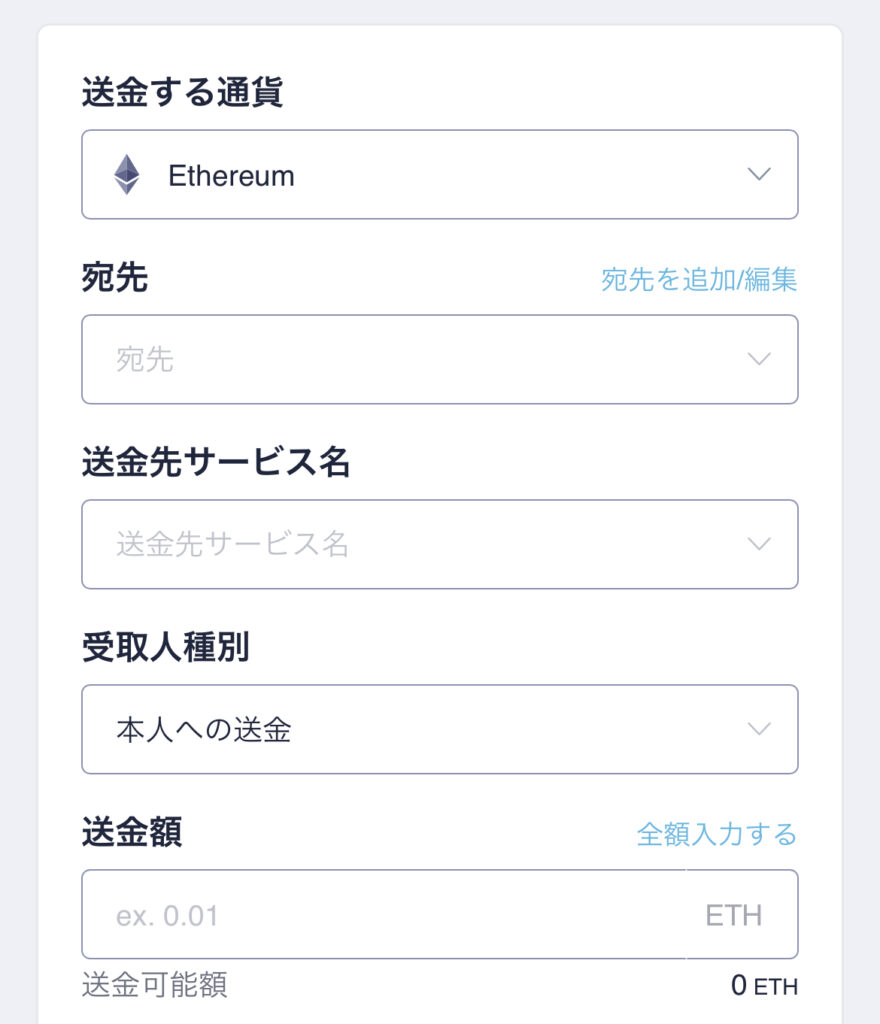The image size is (880, 1024).
Task: Click the ETH unit suffix in amount field
Action: pos(734,916)
